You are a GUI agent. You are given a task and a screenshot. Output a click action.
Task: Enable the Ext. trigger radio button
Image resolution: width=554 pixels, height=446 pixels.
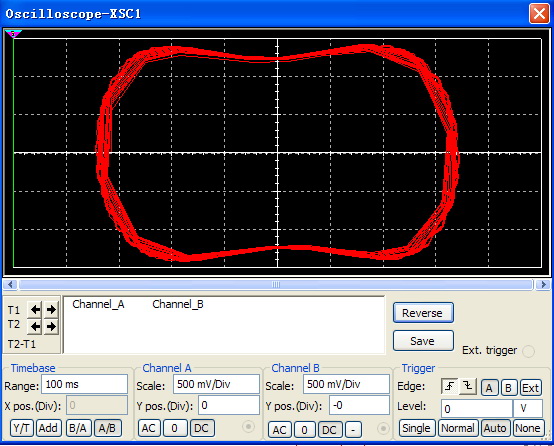pos(529,351)
